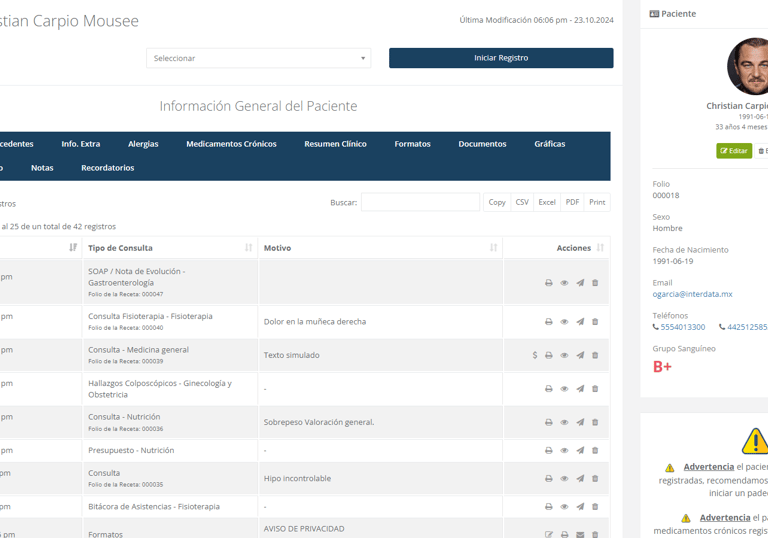Send the Bitácora de Asistencias record
Image resolution: width=768 pixels, height=538 pixels.
pyautogui.click(x=580, y=507)
